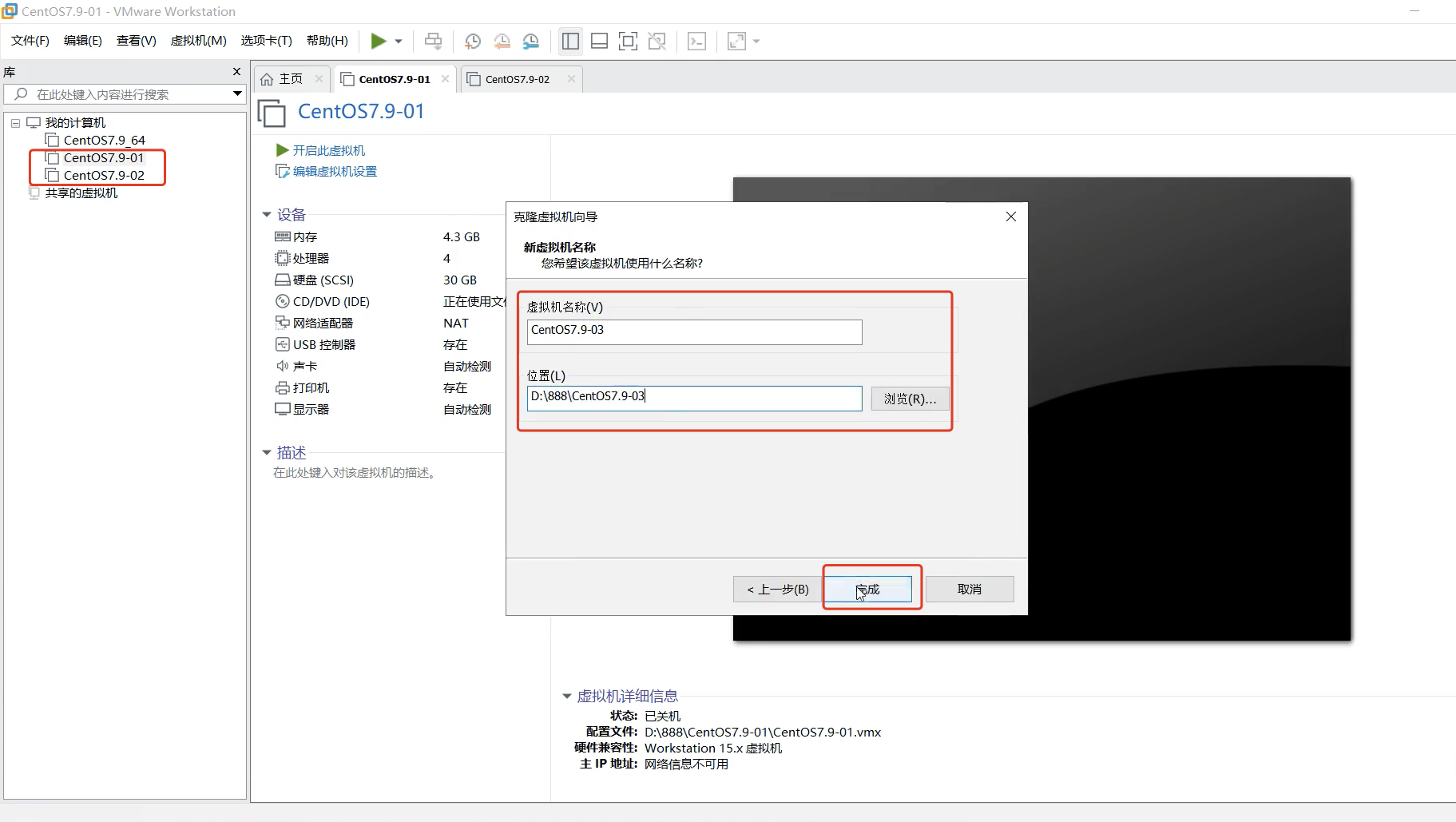The width and height of the screenshot is (1456, 822).
Task: Click the large CentOS7.9-01 VM title icon
Action: tap(272, 113)
